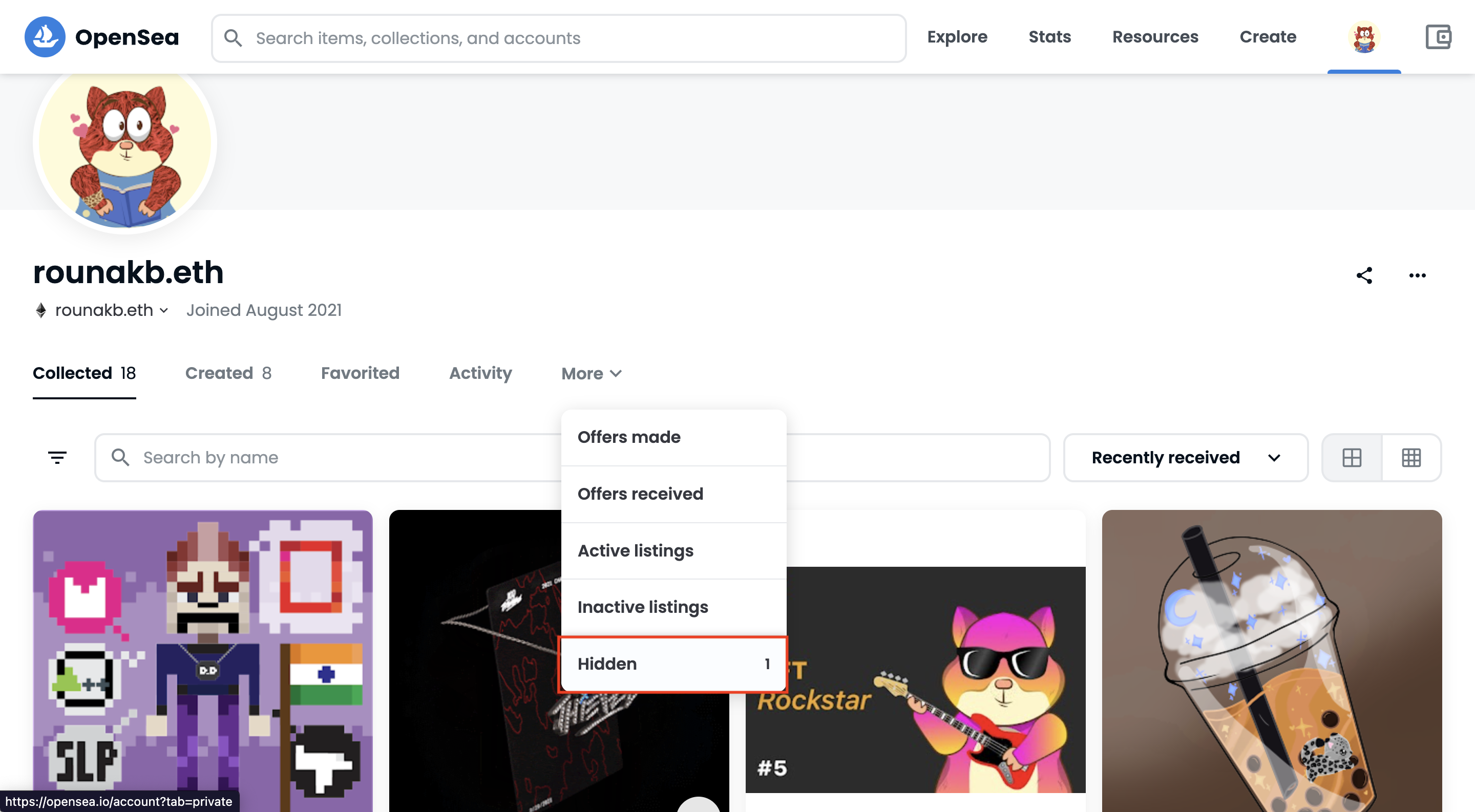
Task: Open the three-dot more options menu
Action: [1417, 275]
